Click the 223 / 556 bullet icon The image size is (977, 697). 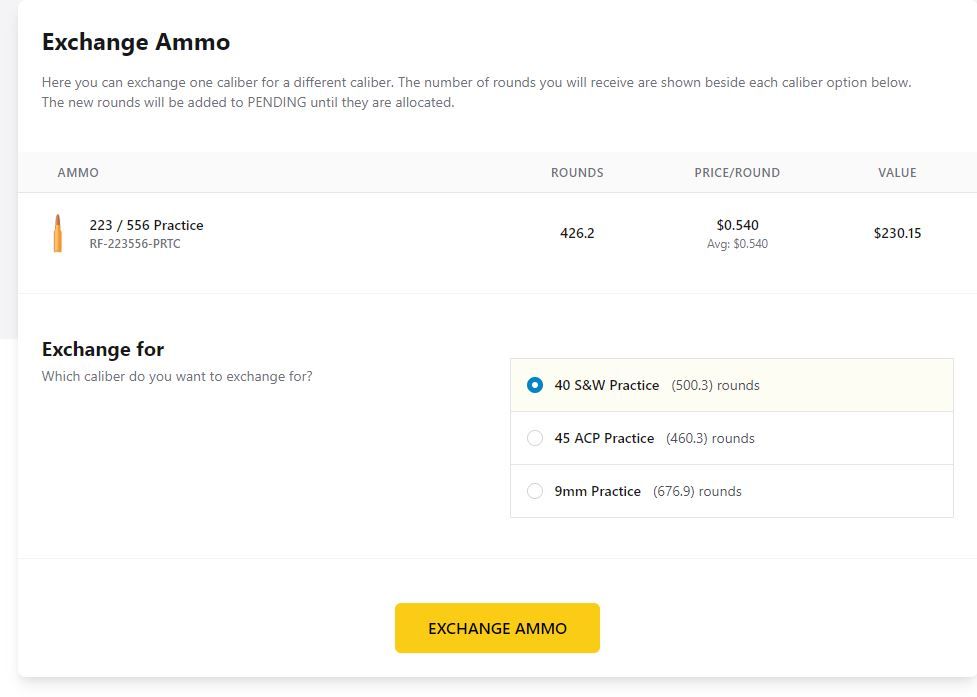point(57,233)
